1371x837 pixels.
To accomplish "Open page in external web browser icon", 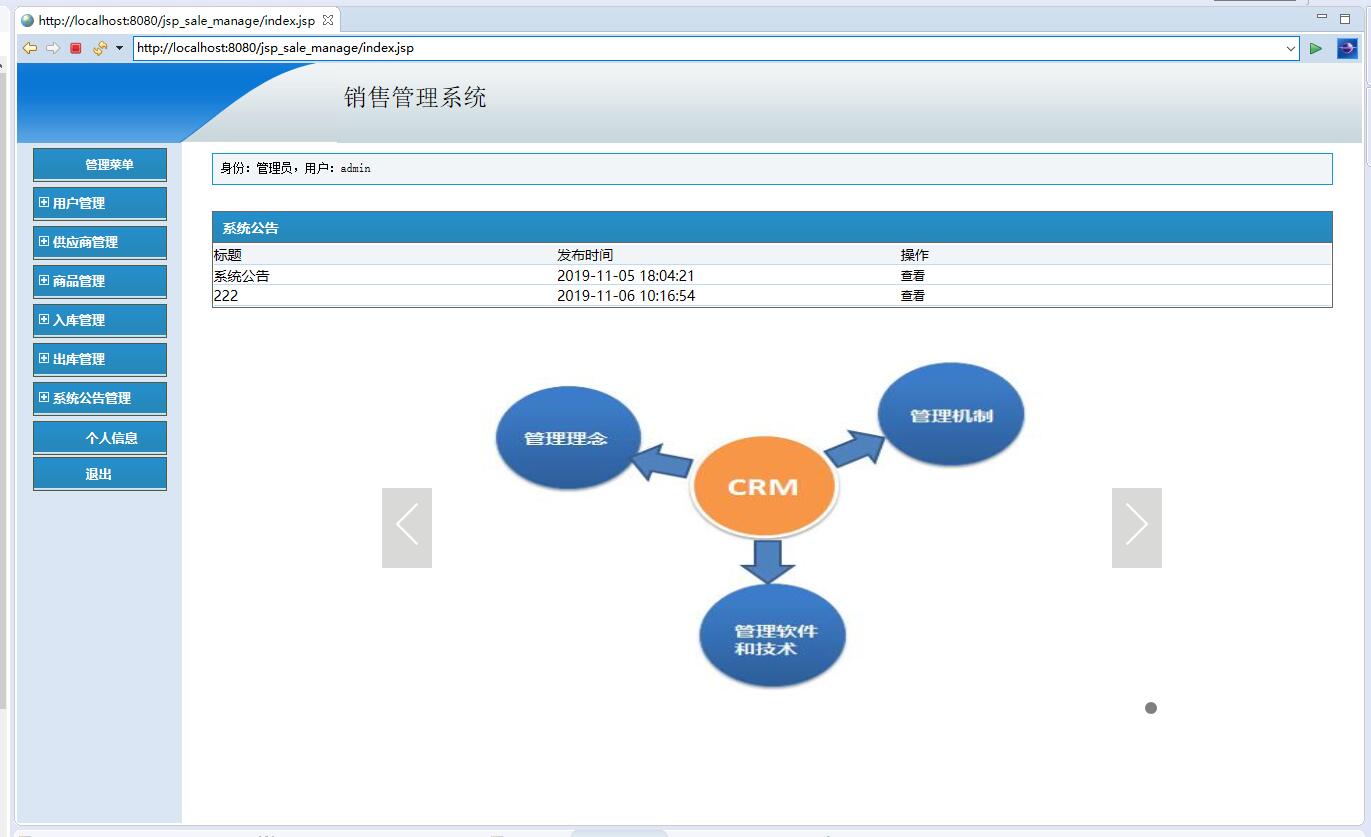I will click(x=1345, y=47).
